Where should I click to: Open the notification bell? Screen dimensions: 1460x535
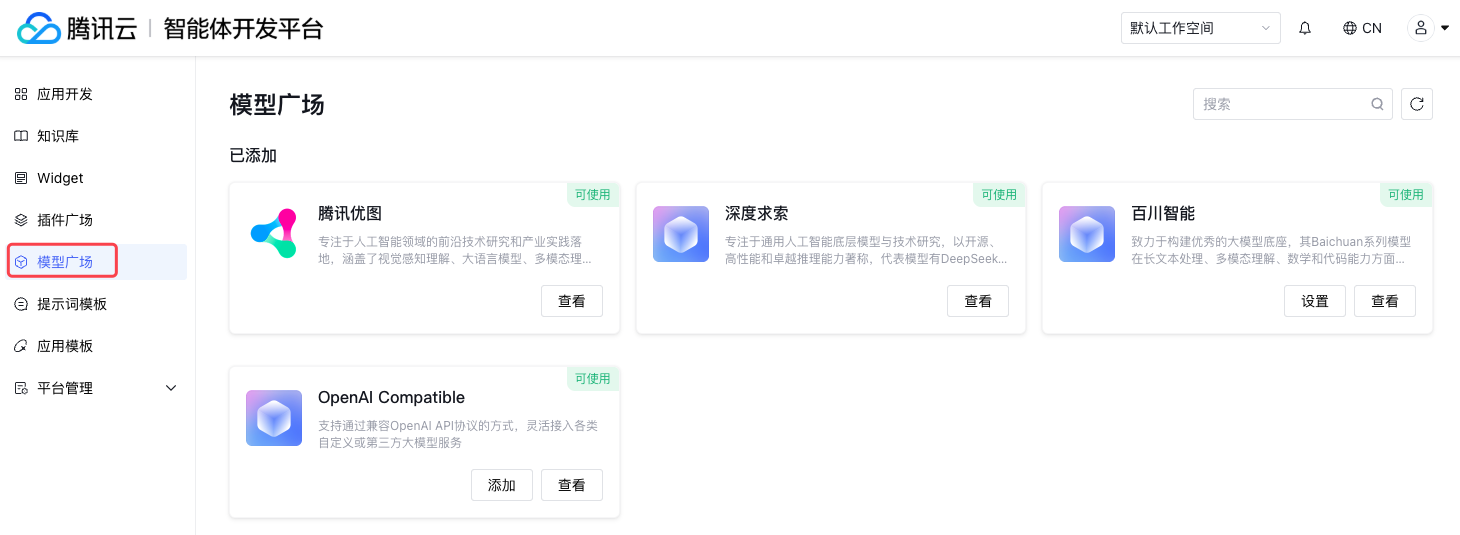1305,28
